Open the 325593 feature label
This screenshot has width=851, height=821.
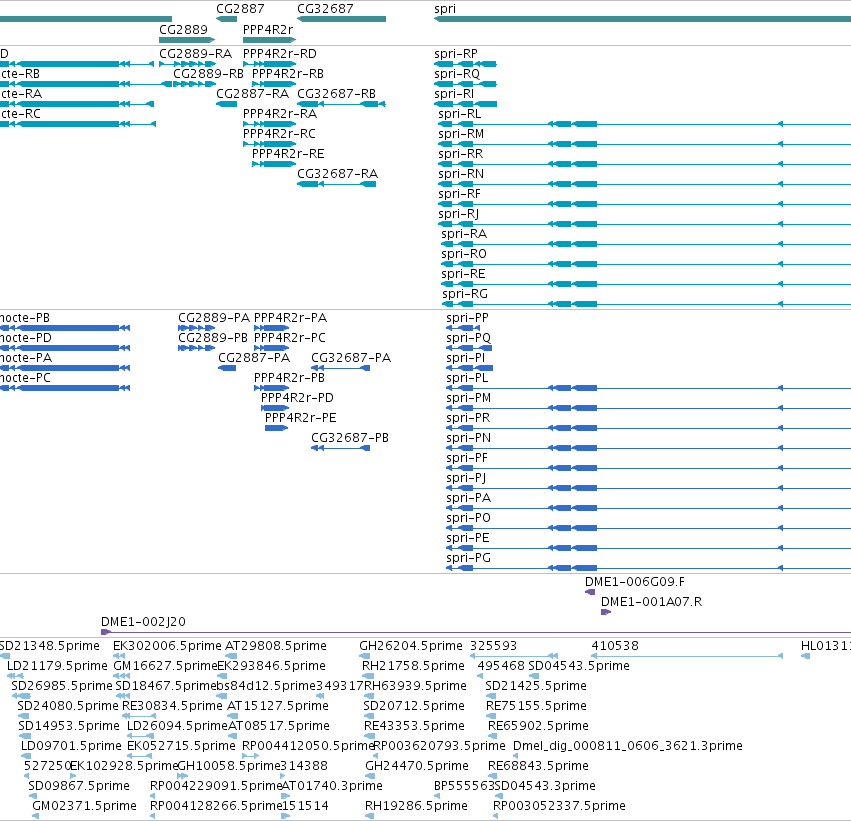[x=493, y=646]
